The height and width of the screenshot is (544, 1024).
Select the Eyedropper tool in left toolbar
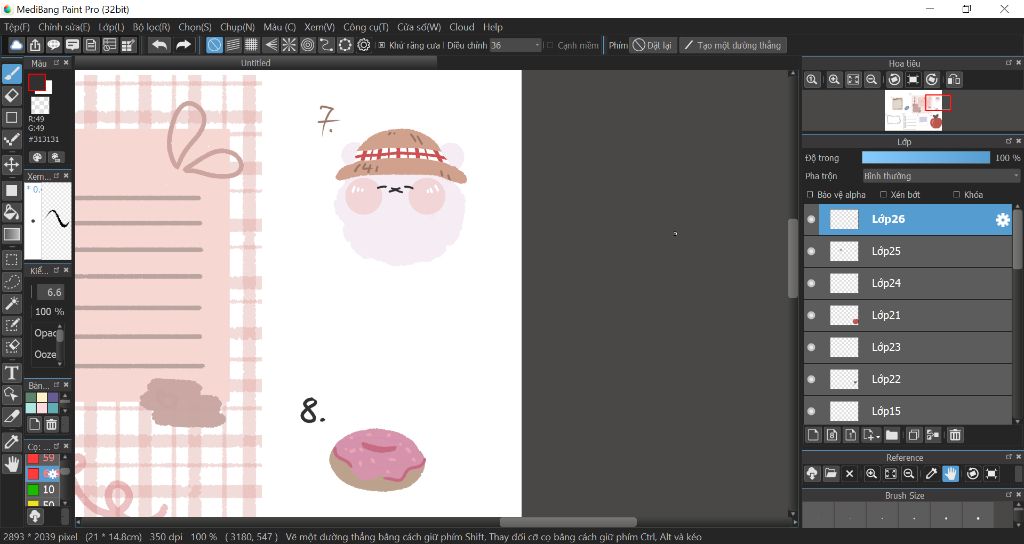tap(12, 441)
